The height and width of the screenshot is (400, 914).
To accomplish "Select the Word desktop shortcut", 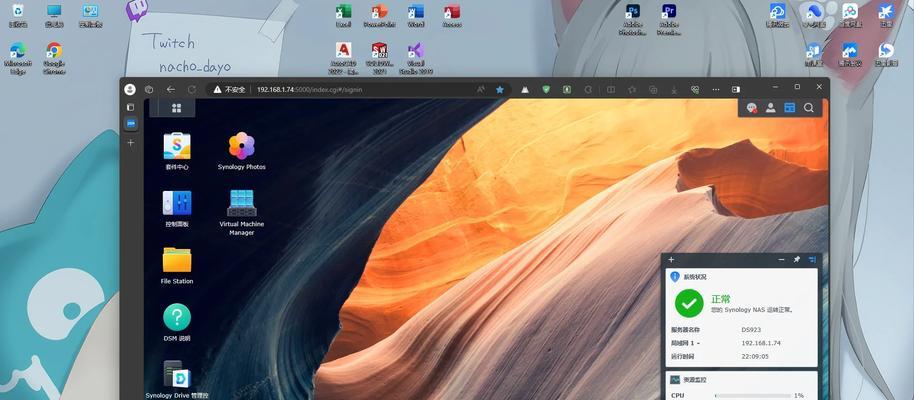I will point(416,16).
